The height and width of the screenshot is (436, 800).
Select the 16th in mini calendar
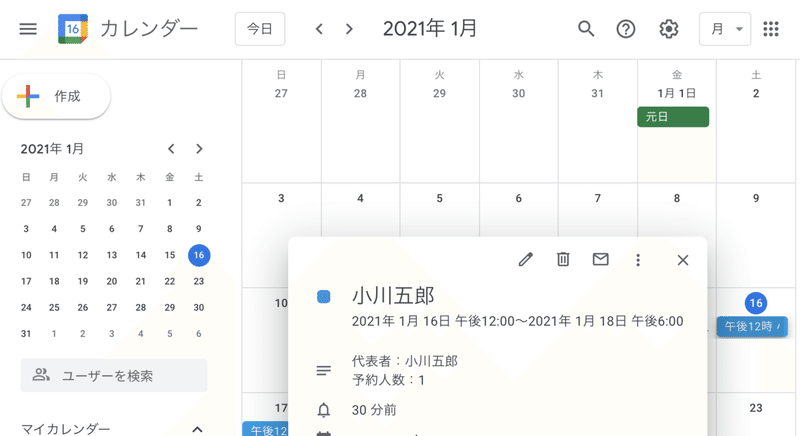pos(199,255)
